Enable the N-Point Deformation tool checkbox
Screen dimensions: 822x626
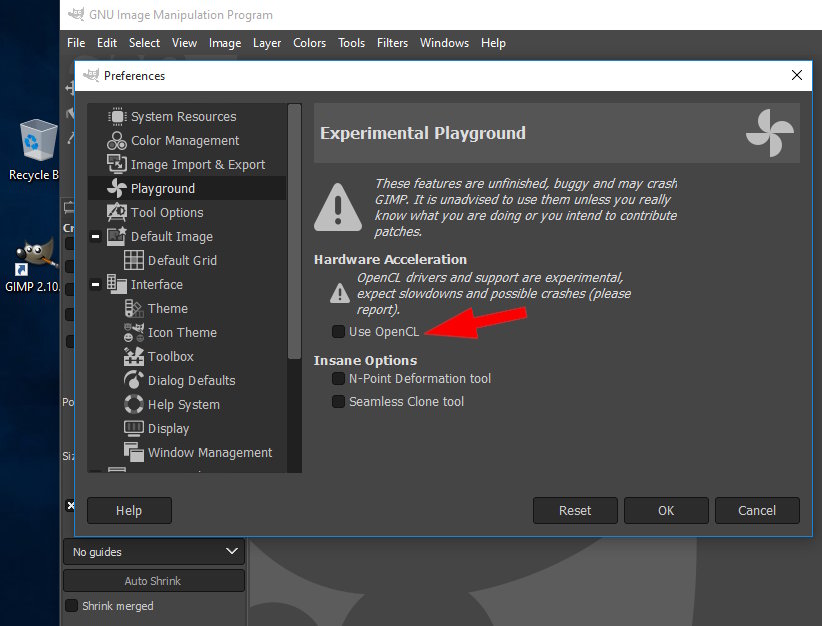coord(338,379)
